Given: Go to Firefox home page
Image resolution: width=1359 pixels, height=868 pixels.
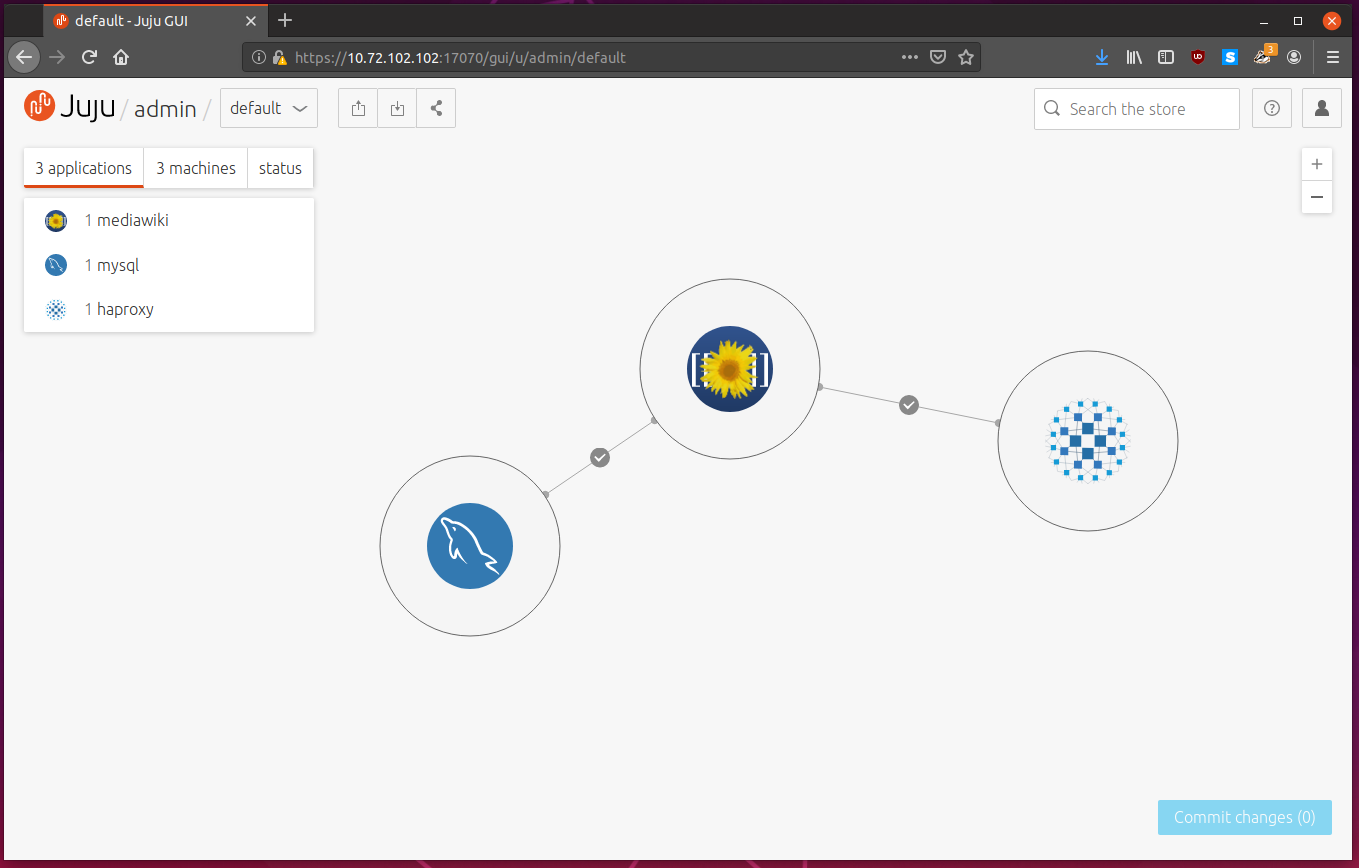Looking at the screenshot, I should pos(121,57).
